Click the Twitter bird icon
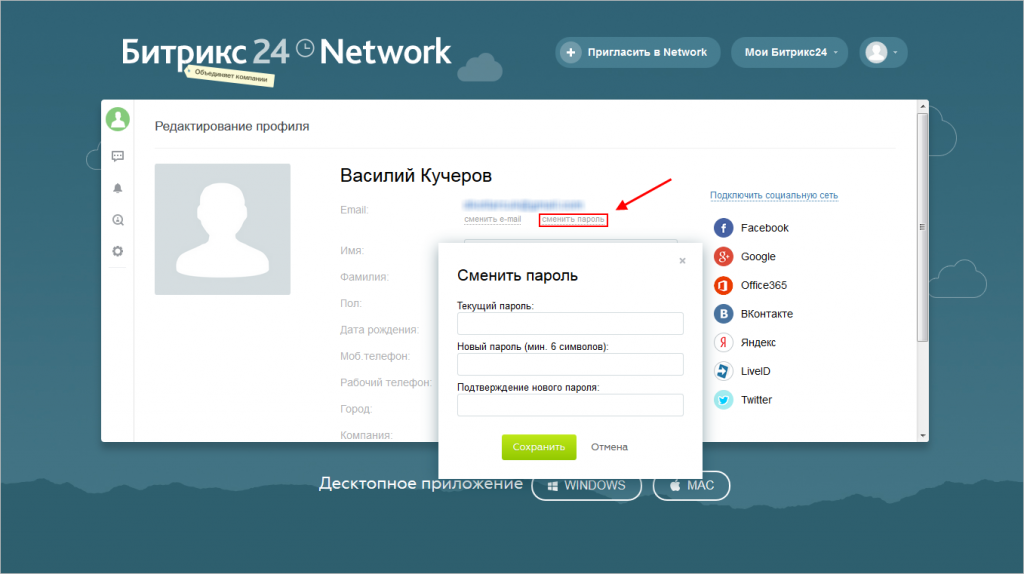The width and height of the screenshot is (1024, 574). pos(723,400)
